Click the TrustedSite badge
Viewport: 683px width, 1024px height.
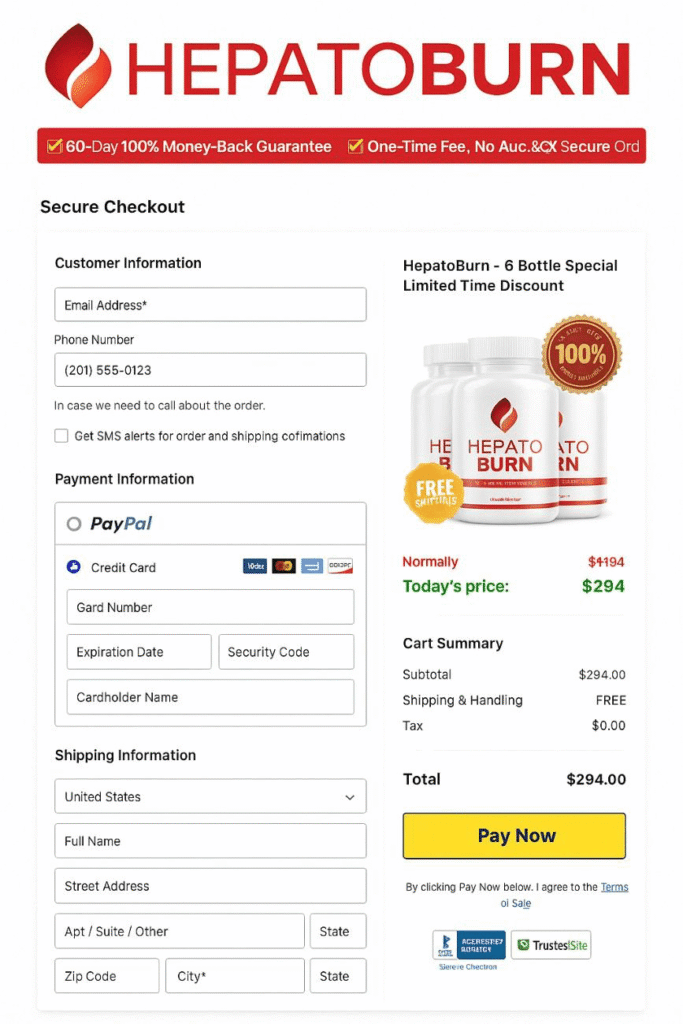pos(550,944)
